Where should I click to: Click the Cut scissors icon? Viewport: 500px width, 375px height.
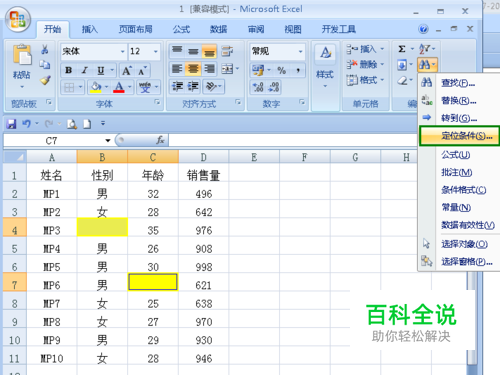pos(45,49)
